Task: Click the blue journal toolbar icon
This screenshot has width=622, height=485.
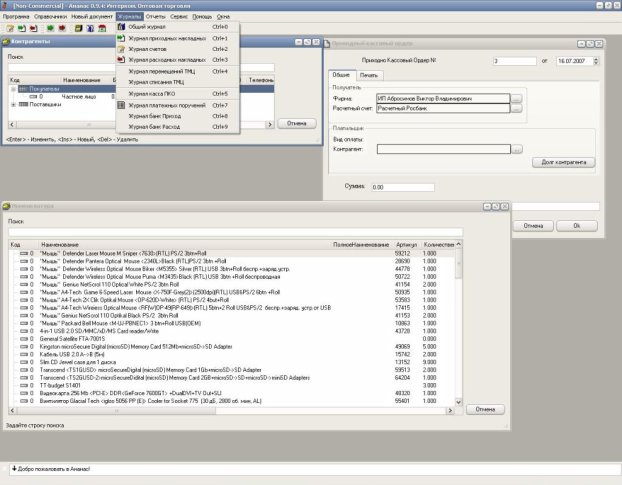Action: (90, 28)
